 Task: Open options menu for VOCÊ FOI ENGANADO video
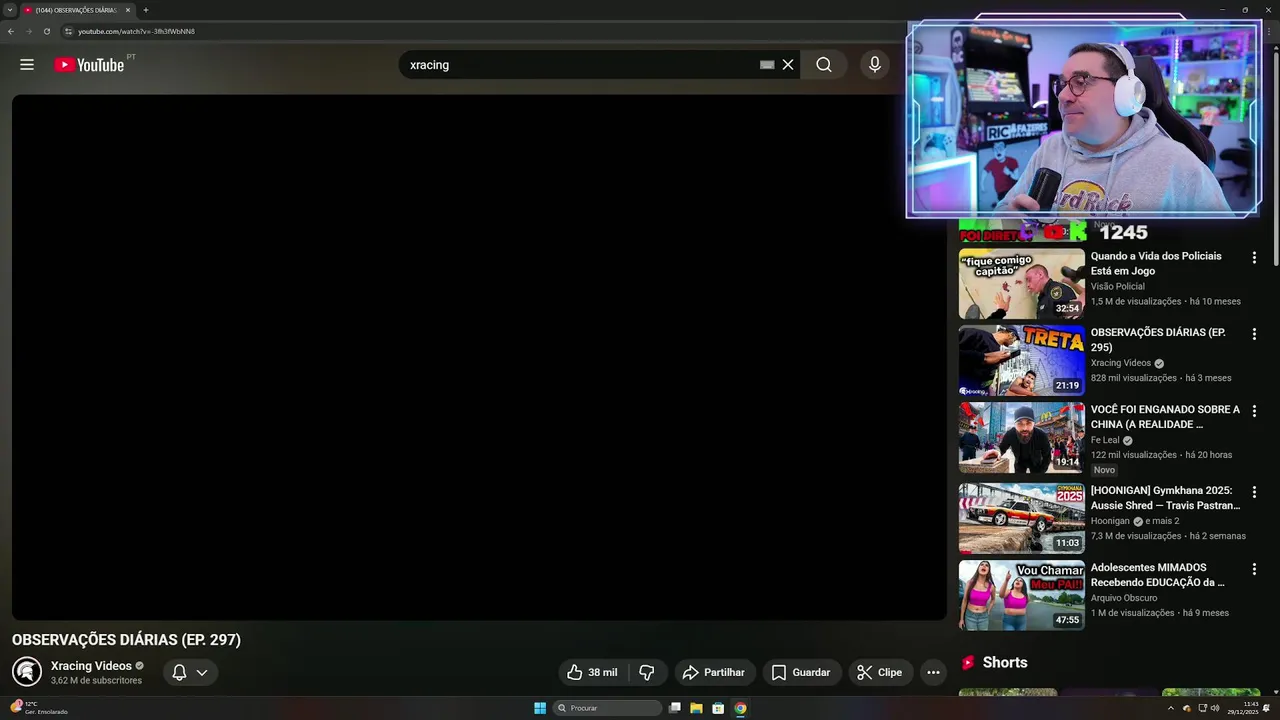[1254, 411]
